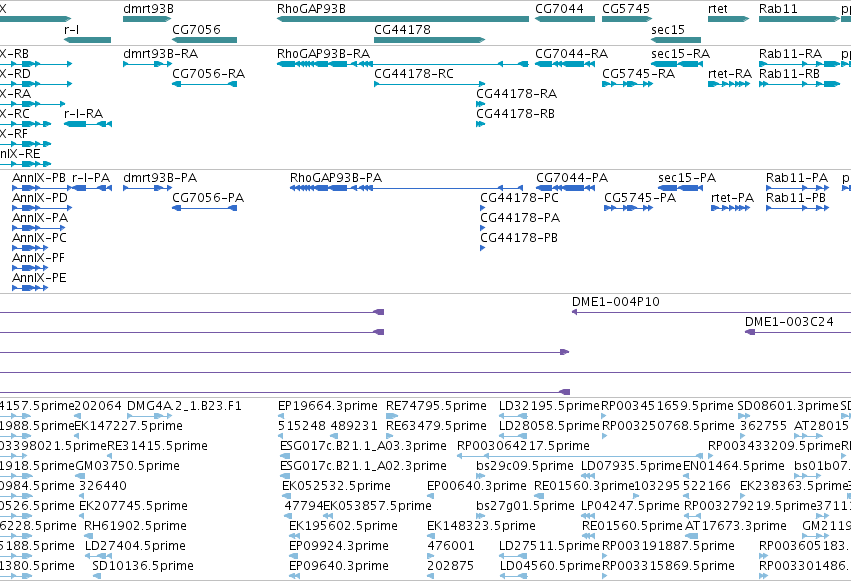851x581 pixels.
Task: Click the rtet-PA protein feature
Action: click(731, 208)
